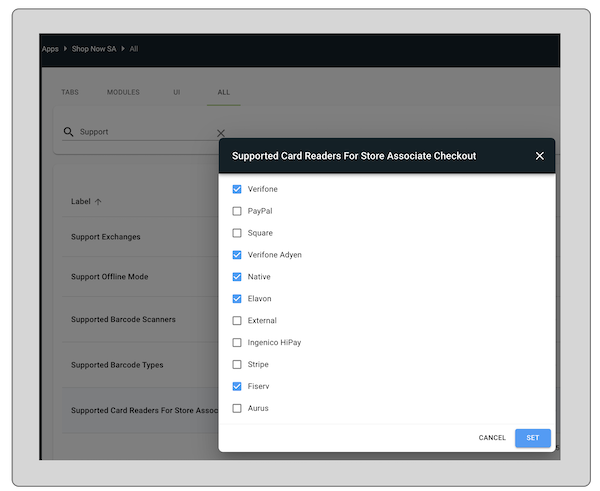Check the Square checkbox

point(237,233)
